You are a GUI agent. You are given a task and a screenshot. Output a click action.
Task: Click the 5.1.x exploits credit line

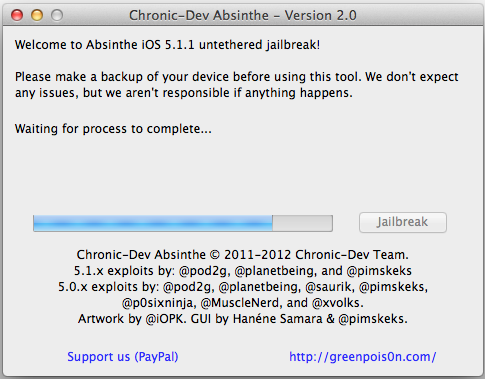click(x=243, y=271)
